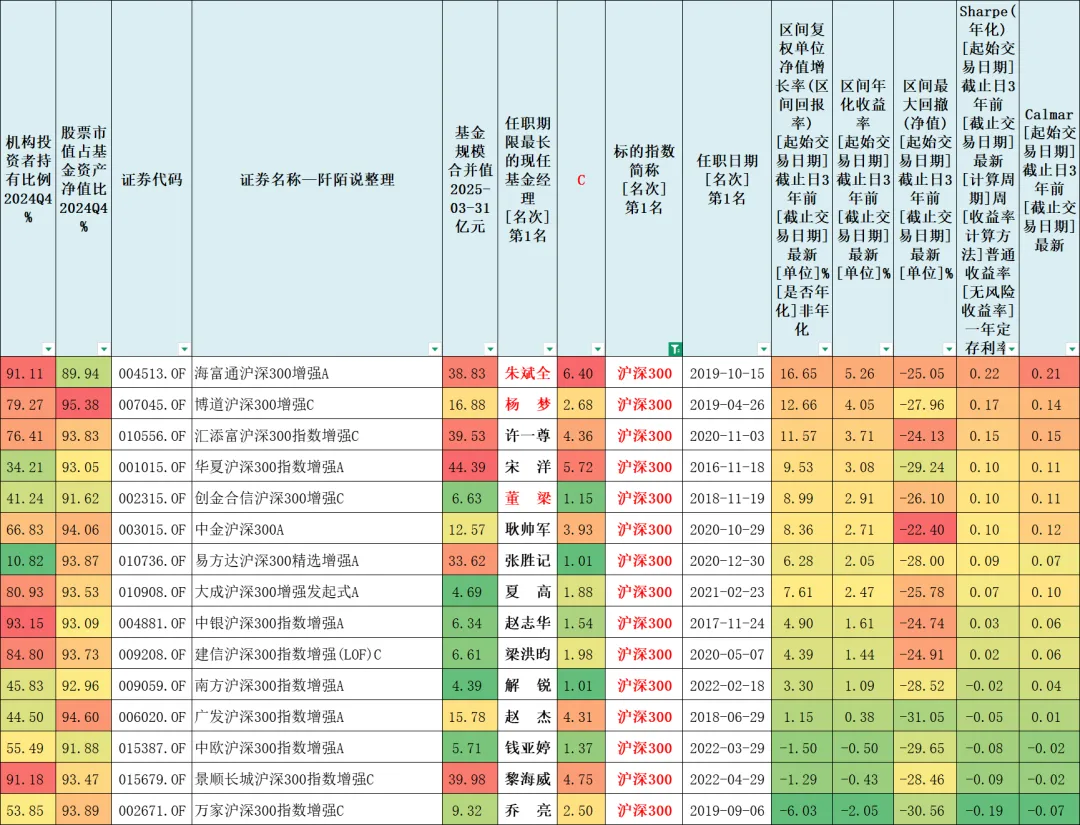Select date cell 2019-09-06
Image resolution: width=1080 pixels, height=825 pixels.
pos(727,811)
